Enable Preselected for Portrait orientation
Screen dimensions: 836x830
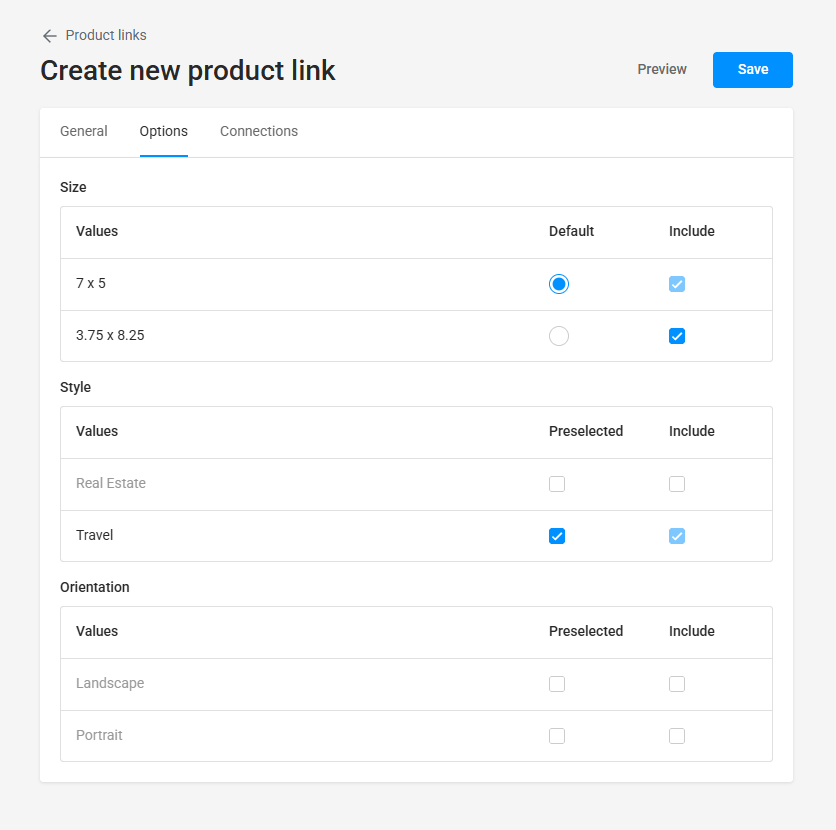[x=557, y=735]
